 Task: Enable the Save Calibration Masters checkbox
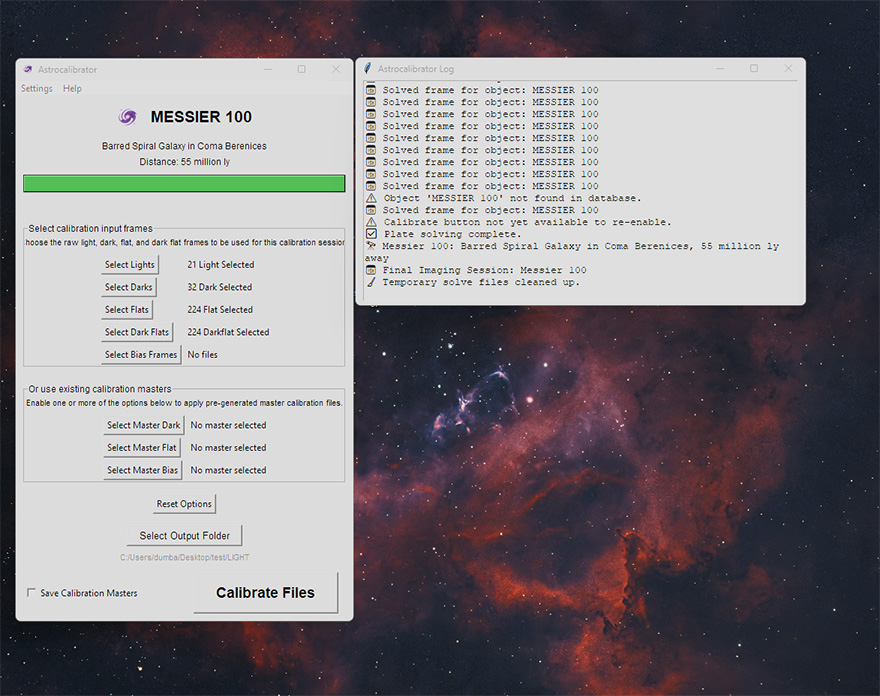[x=32, y=593]
